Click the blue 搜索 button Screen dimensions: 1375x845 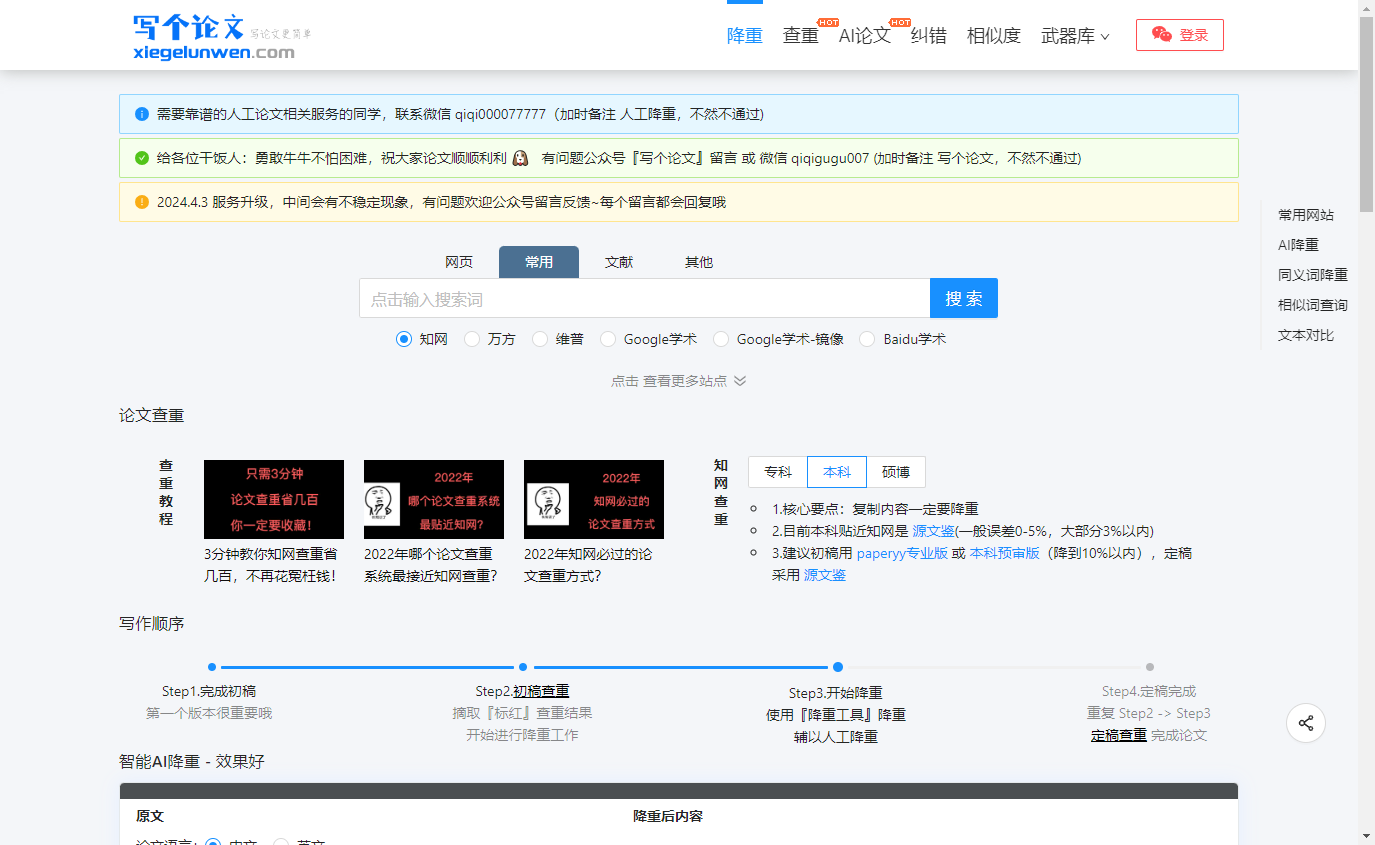pos(964,298)
